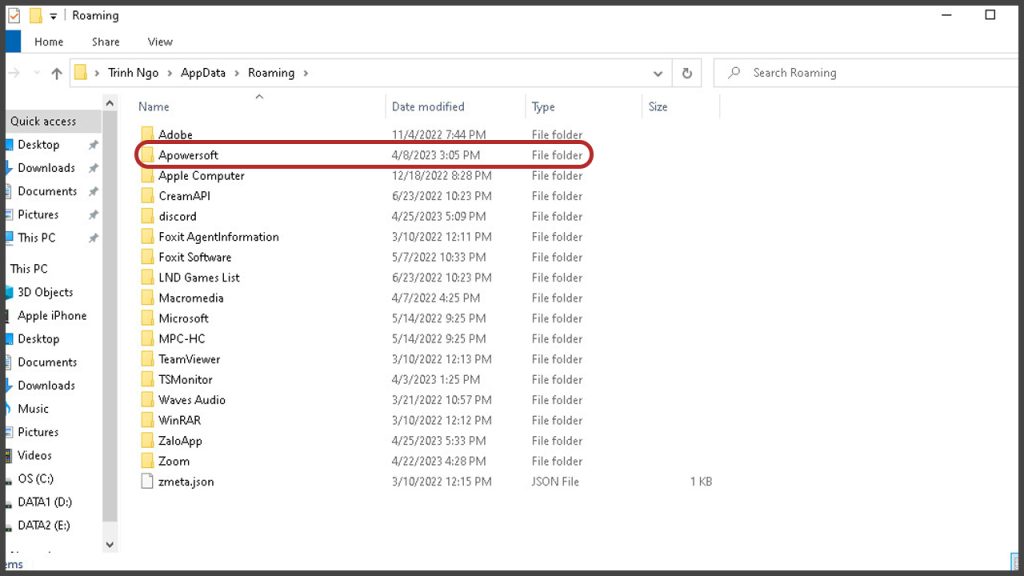Open the Home ribbon tab

click(x=49, y=42)
